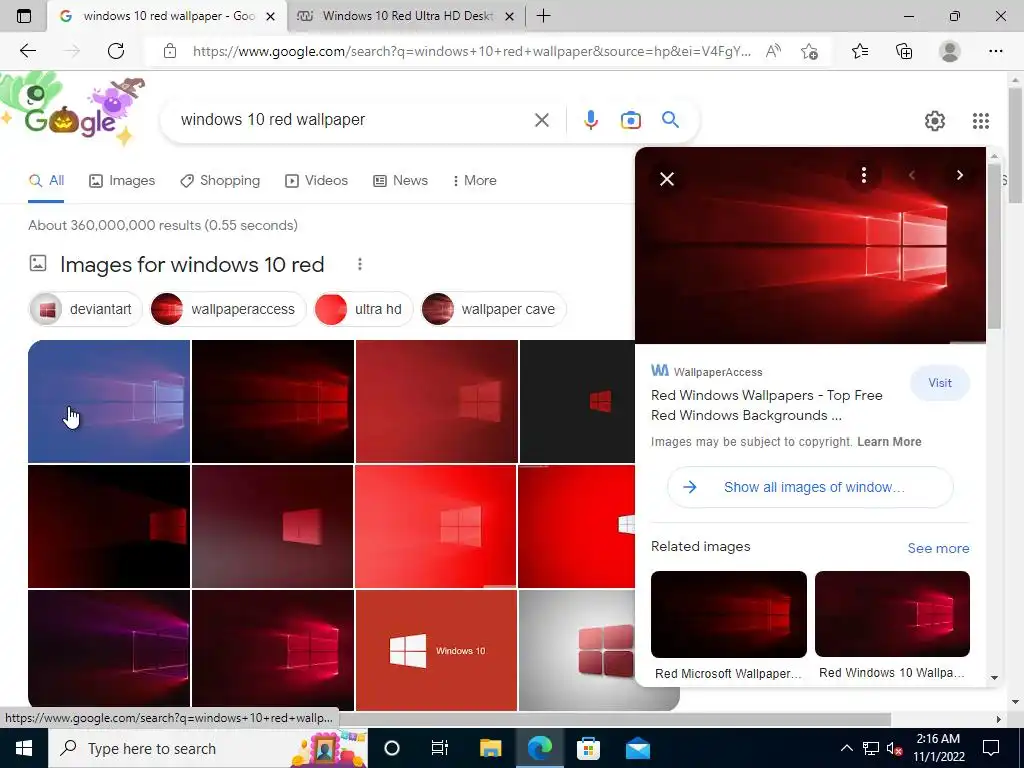This screenshot has height=768, width=1024.
Task: Open Google quick settings gear
Action: coord(935,121)
